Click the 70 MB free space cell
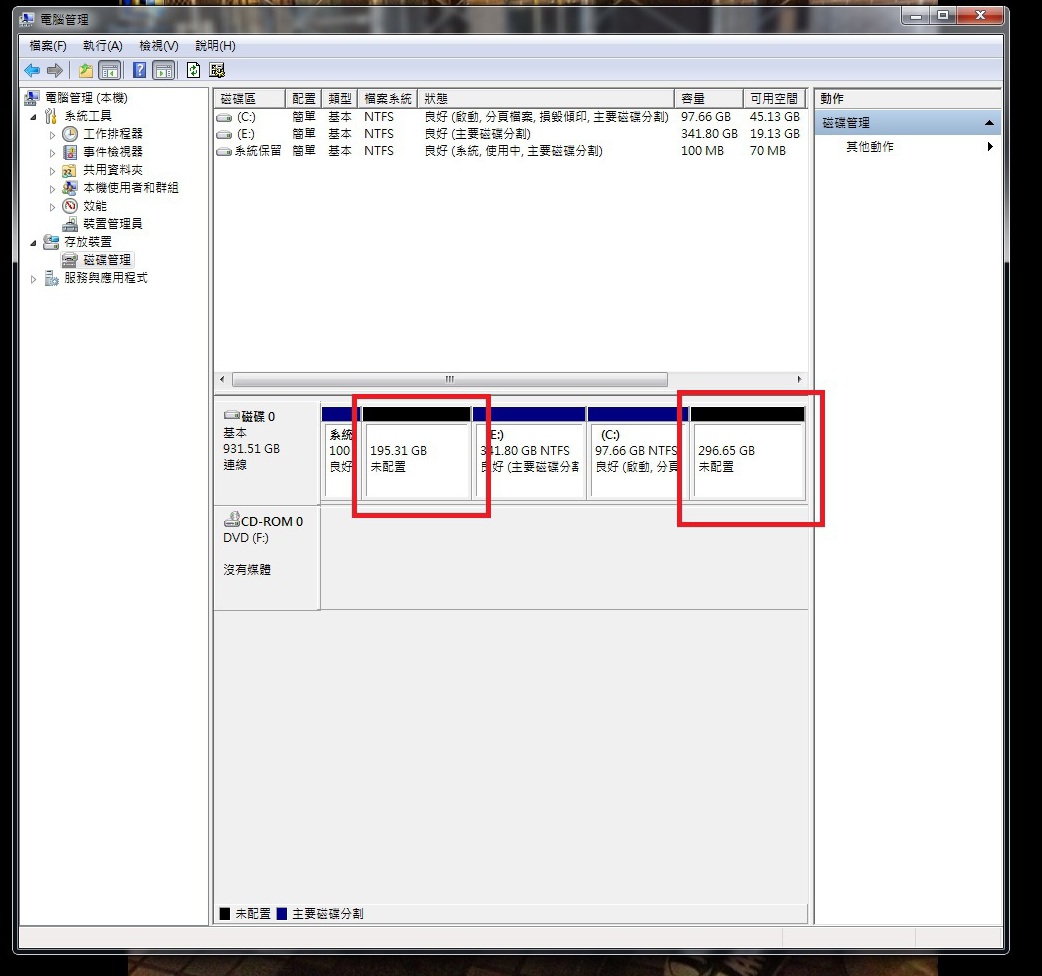Screen dimensions: 1042x976 (768, 151)
